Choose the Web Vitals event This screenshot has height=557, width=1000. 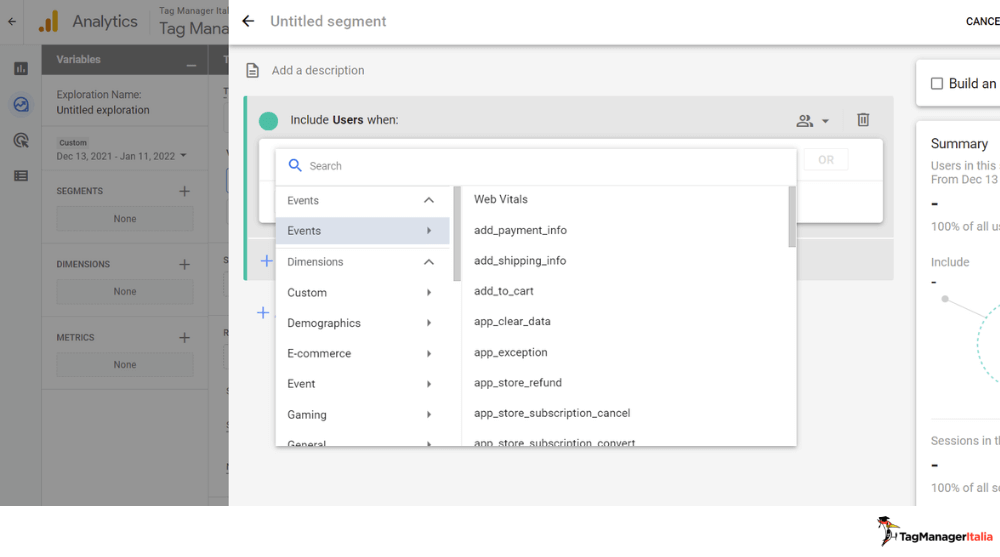(501, 199)
